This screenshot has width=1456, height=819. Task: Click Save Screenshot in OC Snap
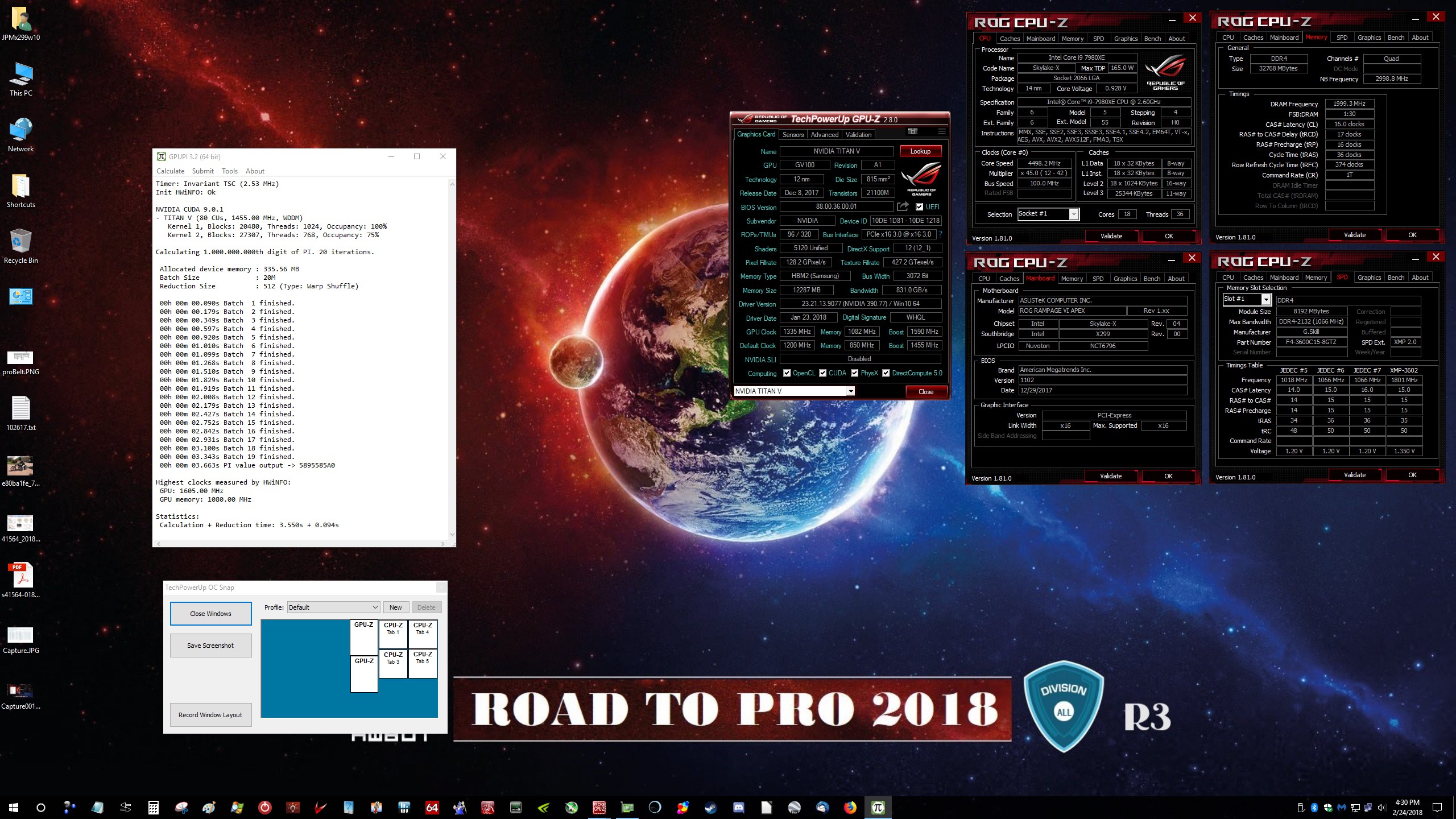coord(210,646)
